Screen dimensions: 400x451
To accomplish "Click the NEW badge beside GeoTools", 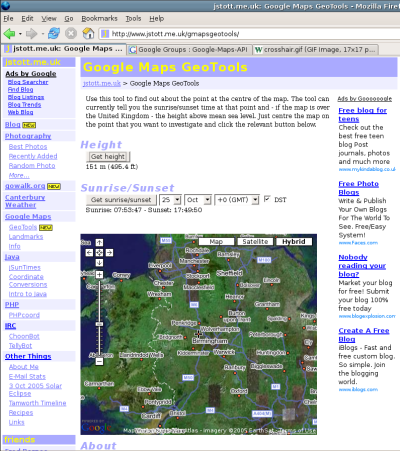I will [x=46, y=228].
